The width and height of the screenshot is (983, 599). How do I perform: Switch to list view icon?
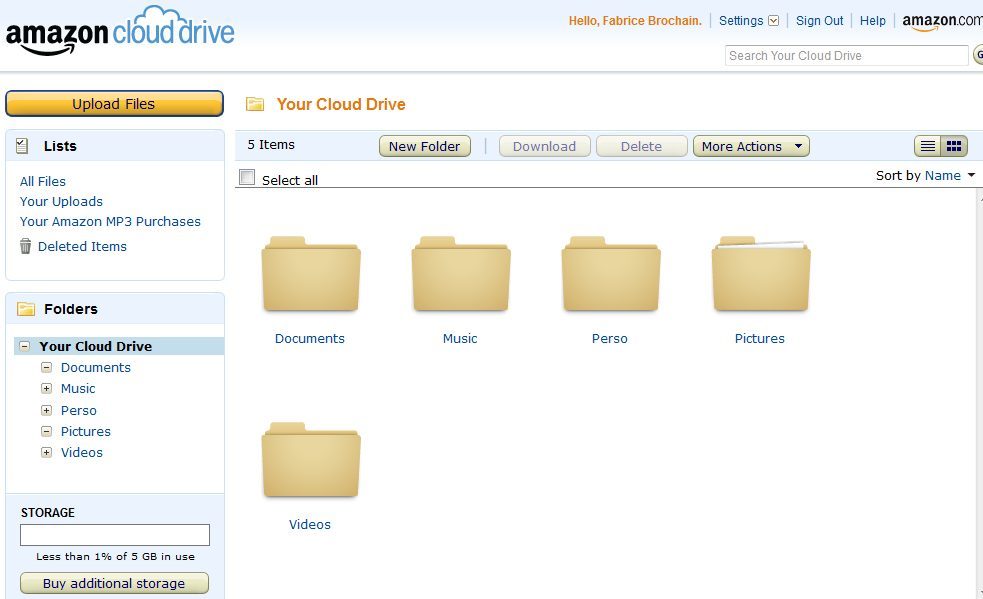928,147
